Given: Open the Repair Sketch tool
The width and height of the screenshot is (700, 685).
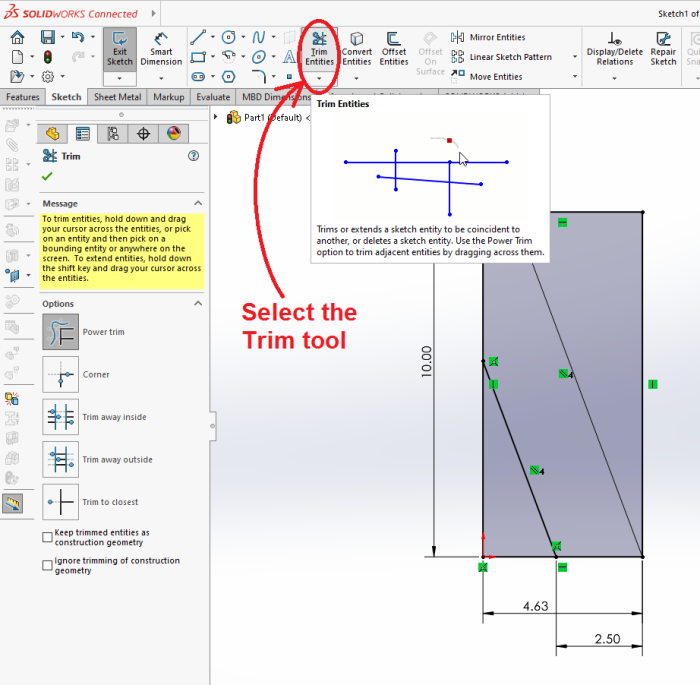Looking at the screenshot, I should point(663,49).
